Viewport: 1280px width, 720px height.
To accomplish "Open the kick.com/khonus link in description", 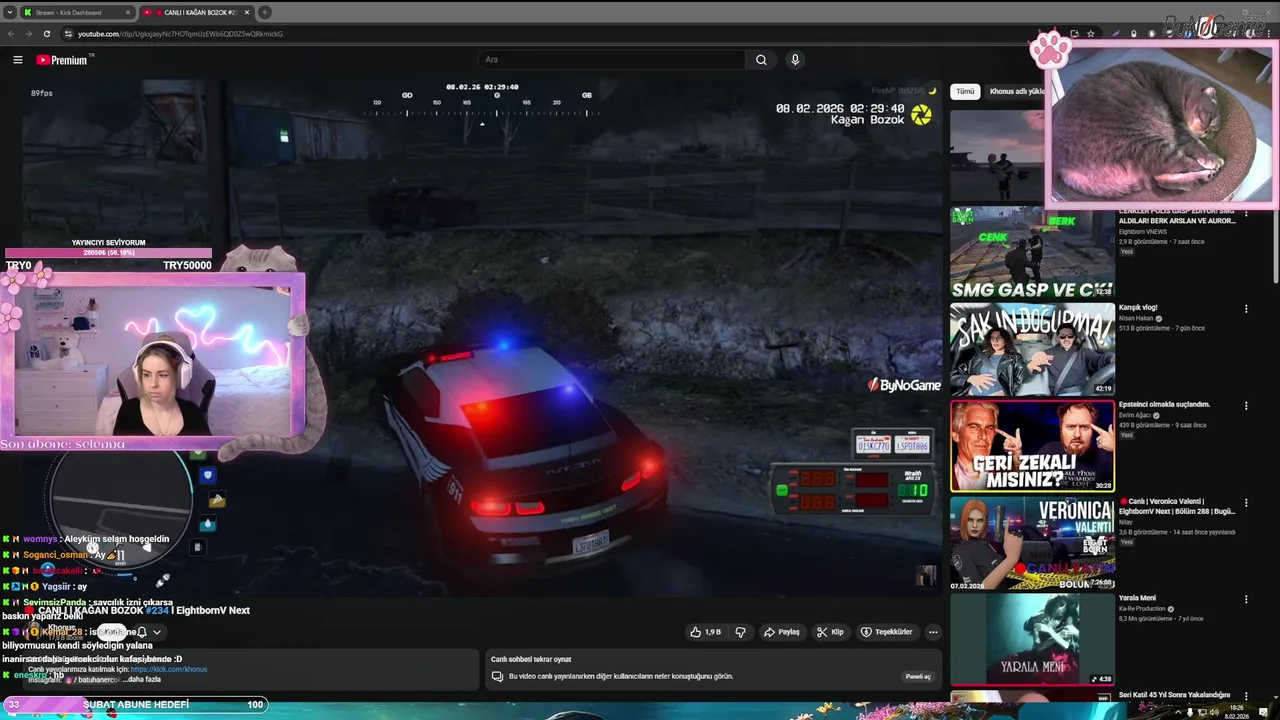I will [169, 669].
